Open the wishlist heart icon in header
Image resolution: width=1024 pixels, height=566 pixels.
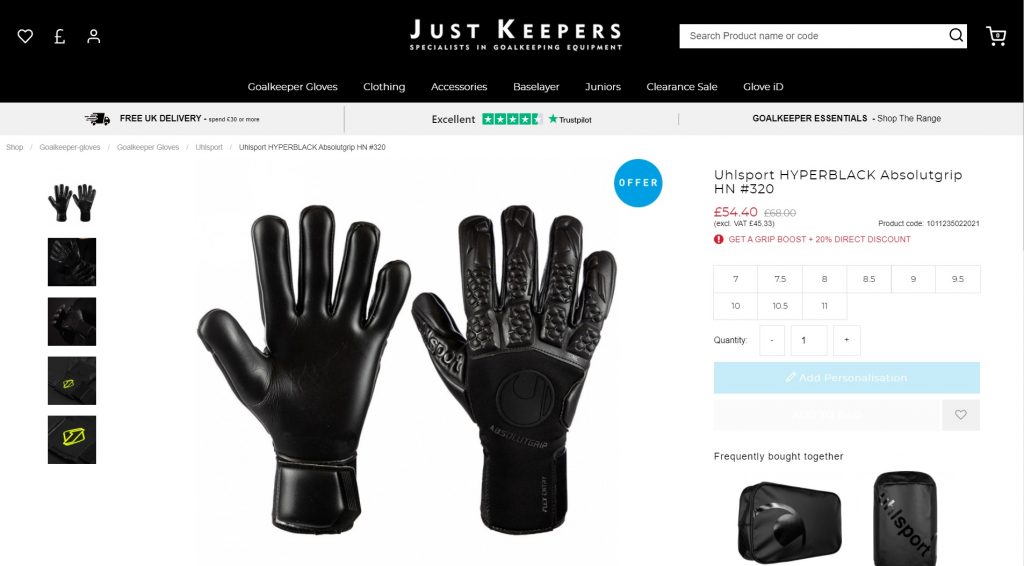point(25,36)
